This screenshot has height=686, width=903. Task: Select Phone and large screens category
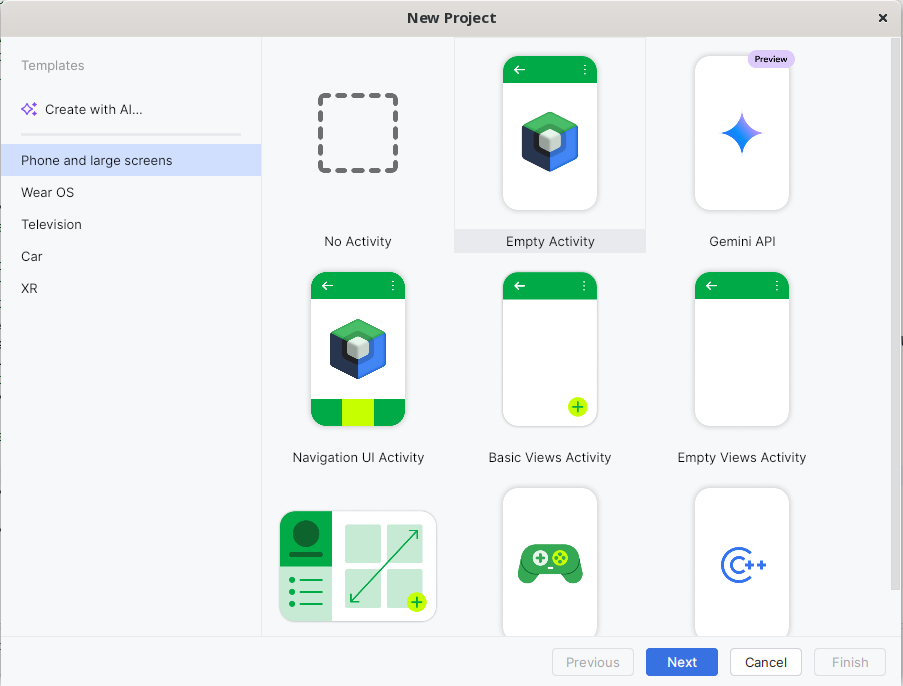[131, 160]
